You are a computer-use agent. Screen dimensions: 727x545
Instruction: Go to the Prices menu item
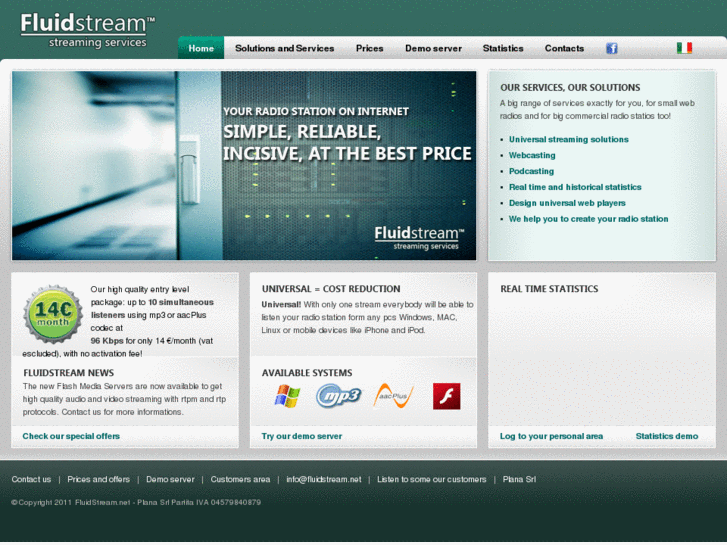pos(370,48)
